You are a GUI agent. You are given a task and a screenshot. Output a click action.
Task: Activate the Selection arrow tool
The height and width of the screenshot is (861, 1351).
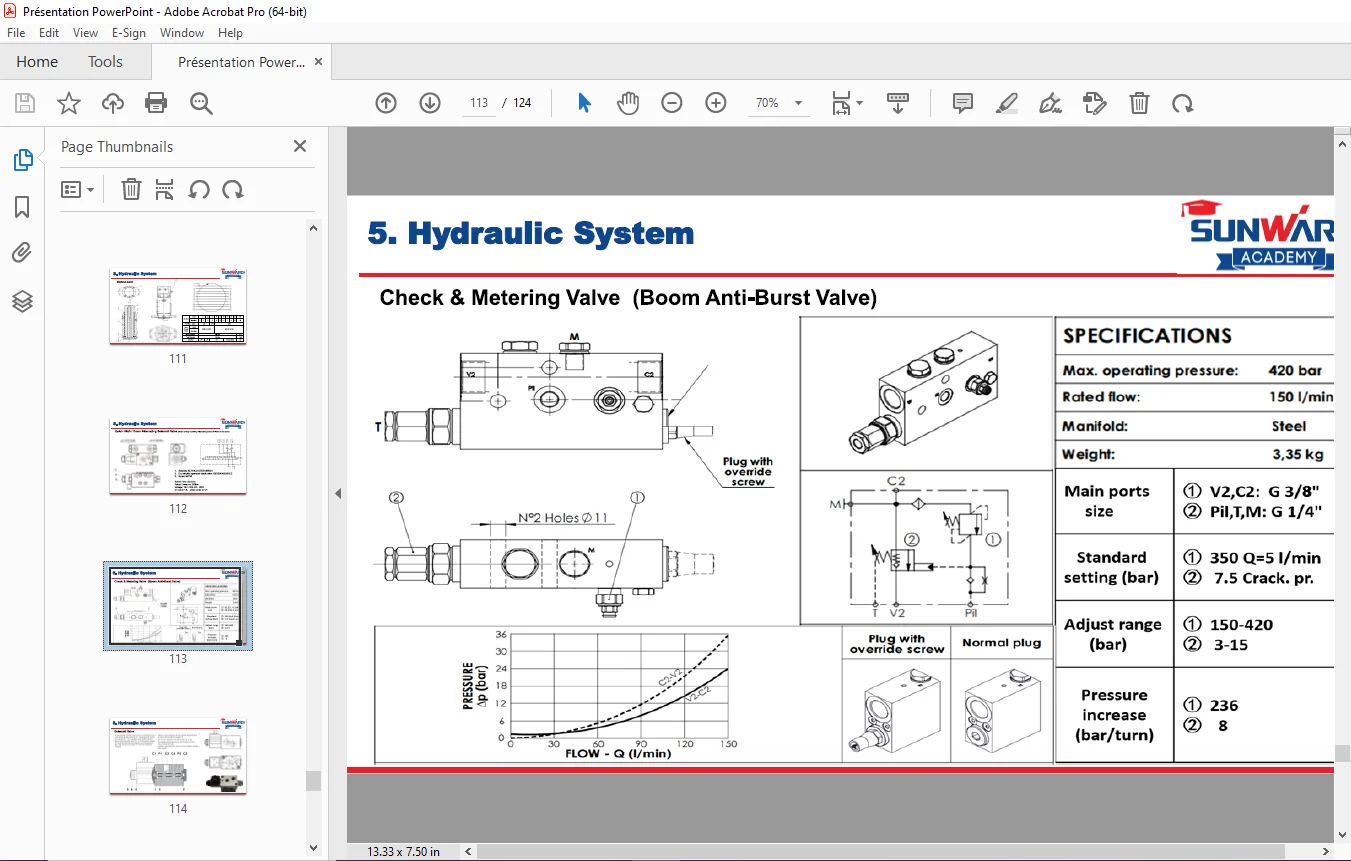[584, 103]
